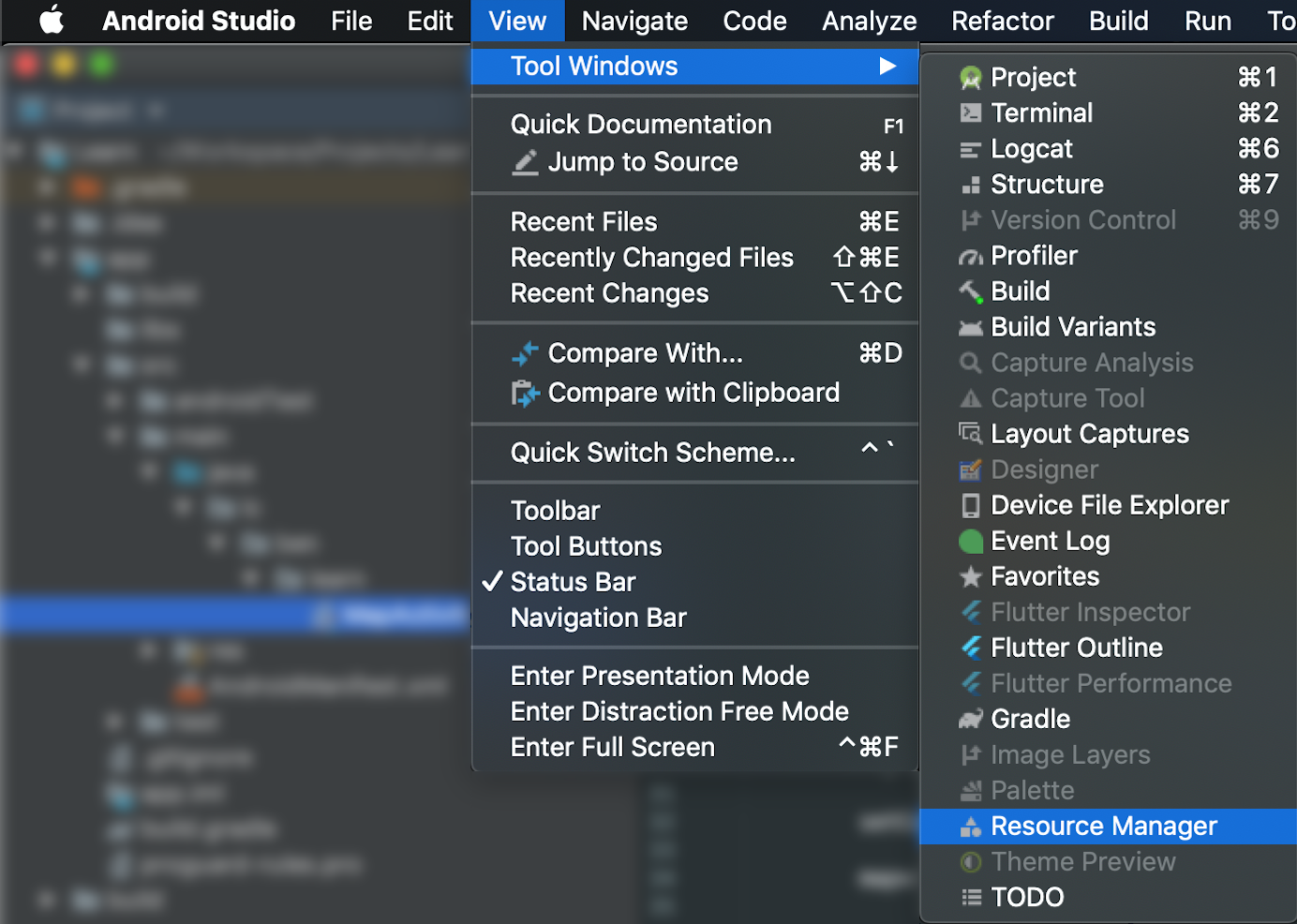The width and height of the screenshot is (1297, 924).
Task: Open the Terminal tool window entry
Action: (x=1109, y=113)
